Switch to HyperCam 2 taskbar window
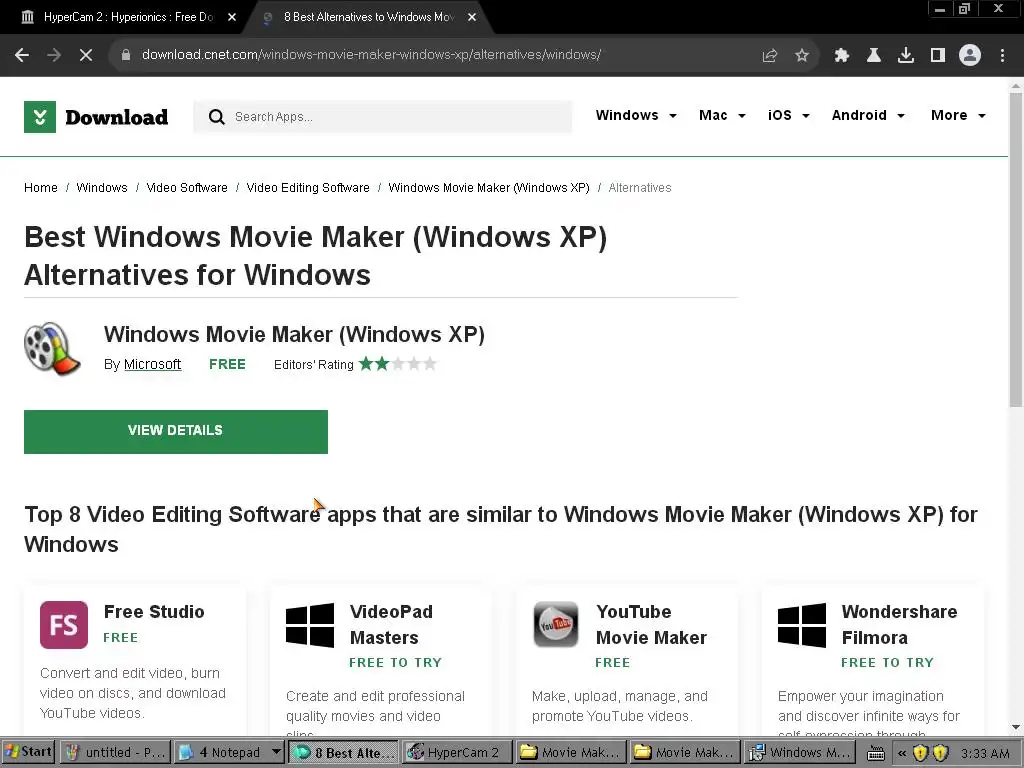1024x768 pixels. tap(455, 752)
